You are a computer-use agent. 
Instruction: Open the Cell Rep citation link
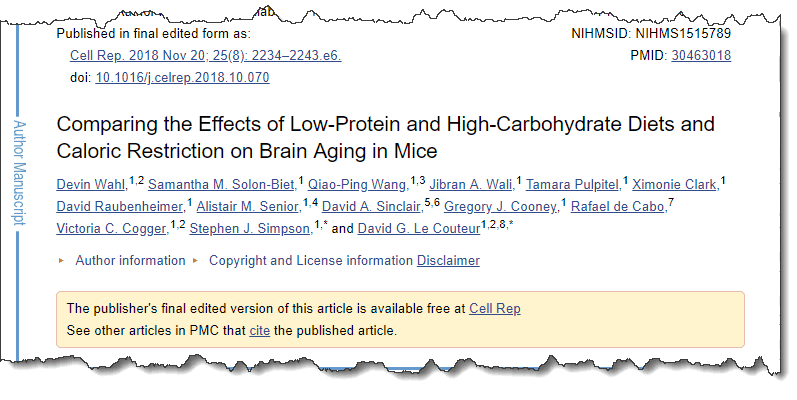(x=205, y=55)
